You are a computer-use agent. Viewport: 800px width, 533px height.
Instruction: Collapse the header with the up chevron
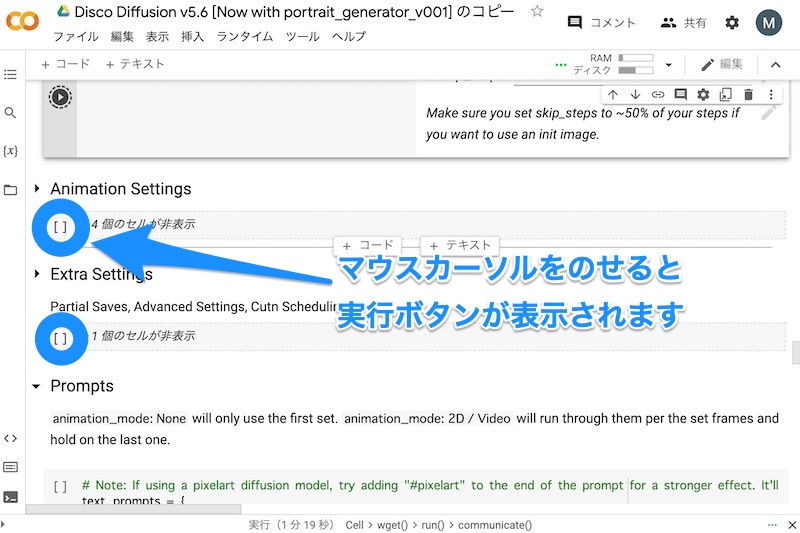click(x=776, y=64)
